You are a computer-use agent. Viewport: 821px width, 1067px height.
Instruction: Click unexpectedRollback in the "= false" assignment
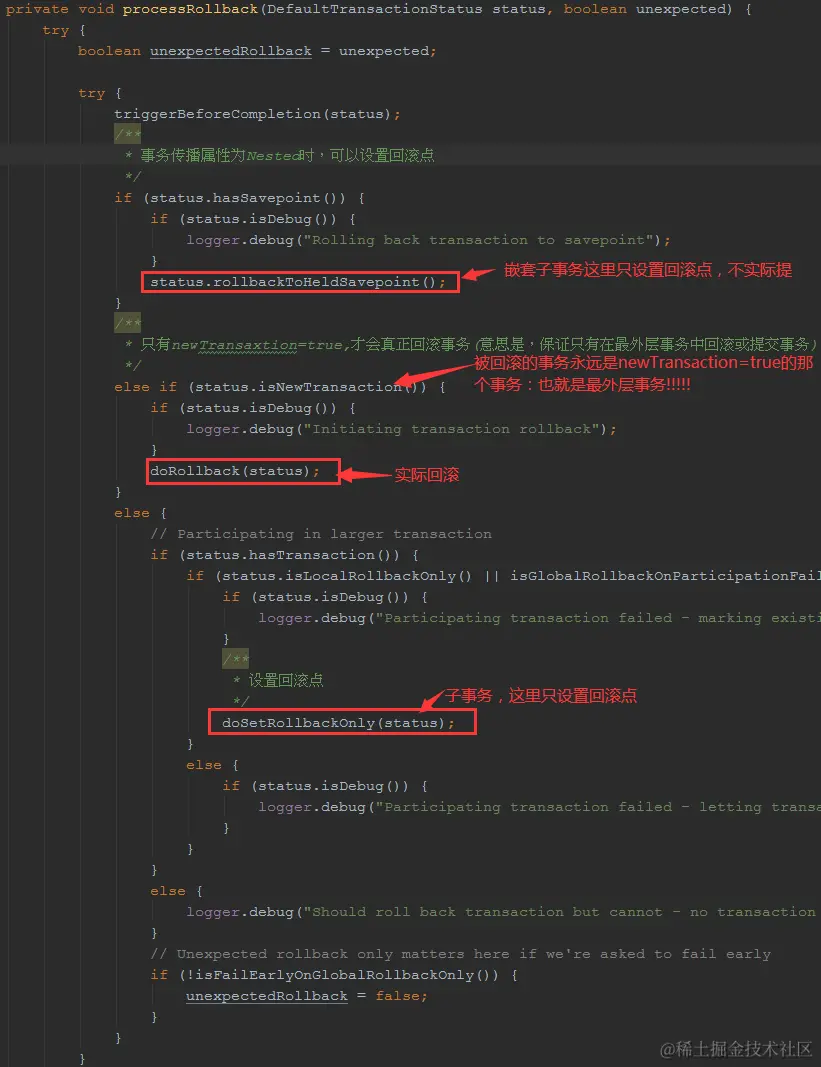tap(267, 996)
